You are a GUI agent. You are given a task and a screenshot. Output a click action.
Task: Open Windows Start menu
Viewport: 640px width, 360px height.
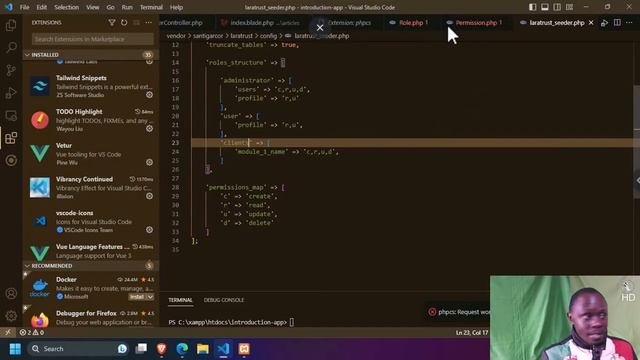click(x=15, y=349)
